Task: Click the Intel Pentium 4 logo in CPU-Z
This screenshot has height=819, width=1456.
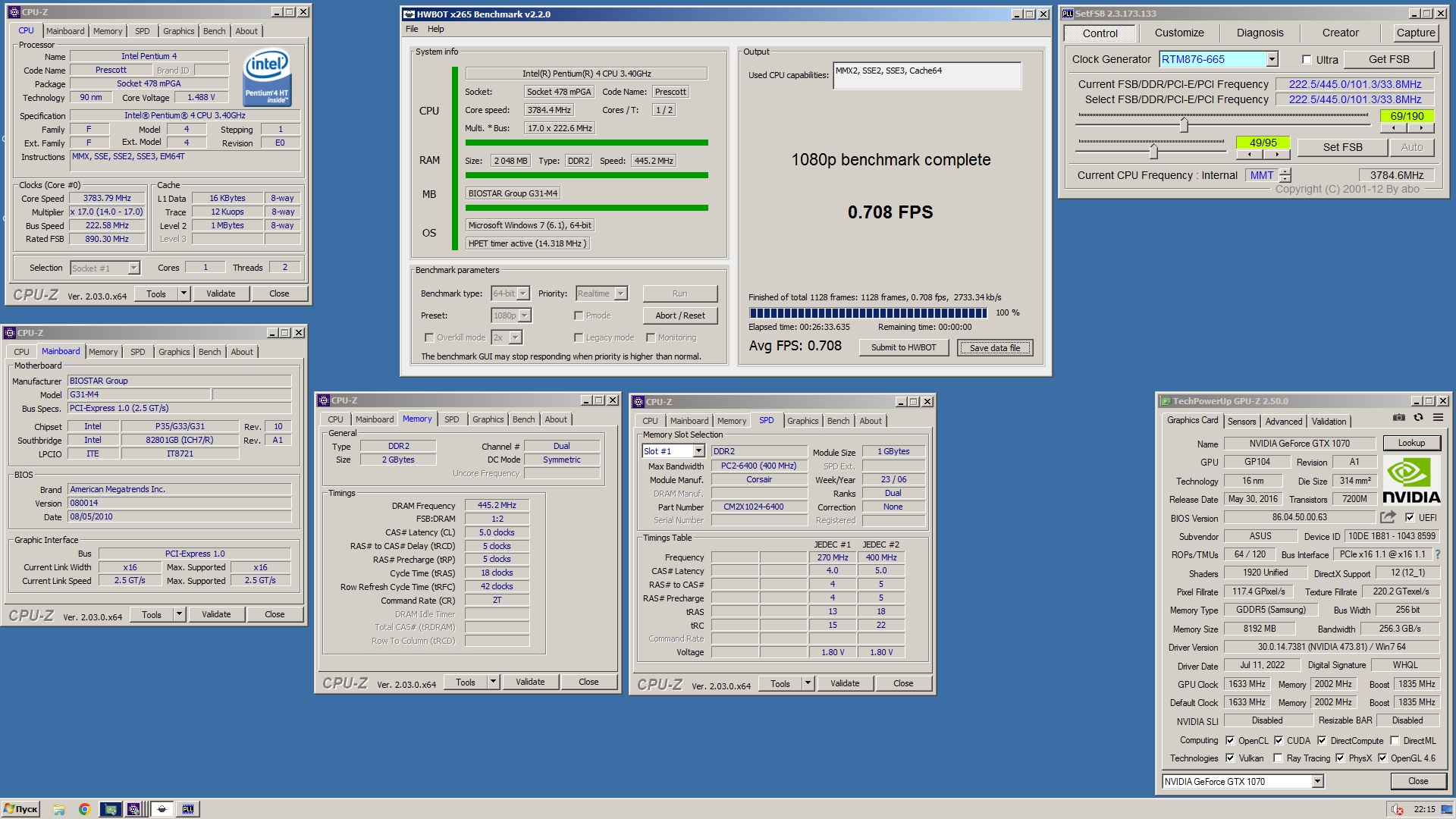Action: [x=267, y=77]
